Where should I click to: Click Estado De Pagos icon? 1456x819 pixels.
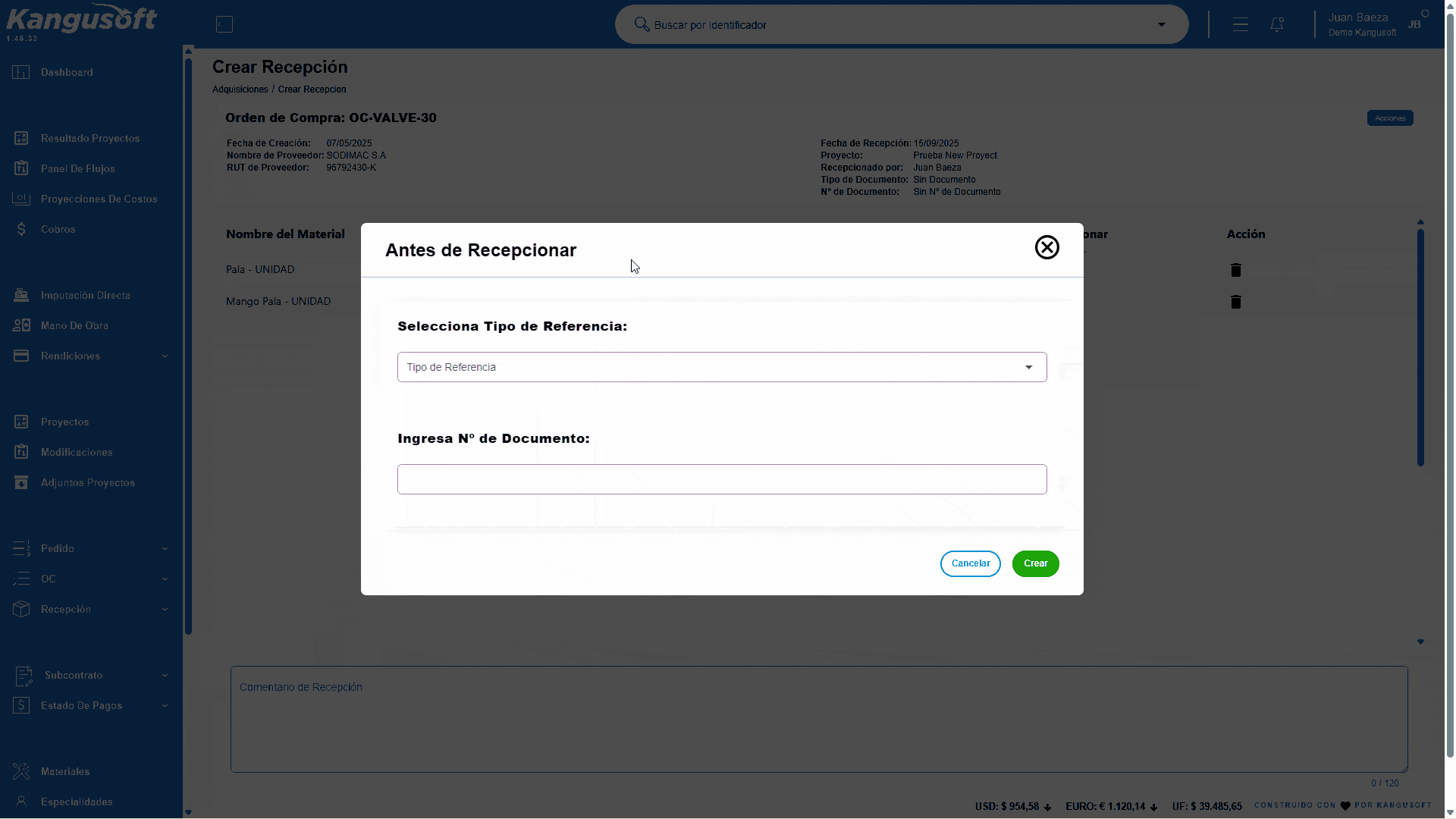click(21, 705)
